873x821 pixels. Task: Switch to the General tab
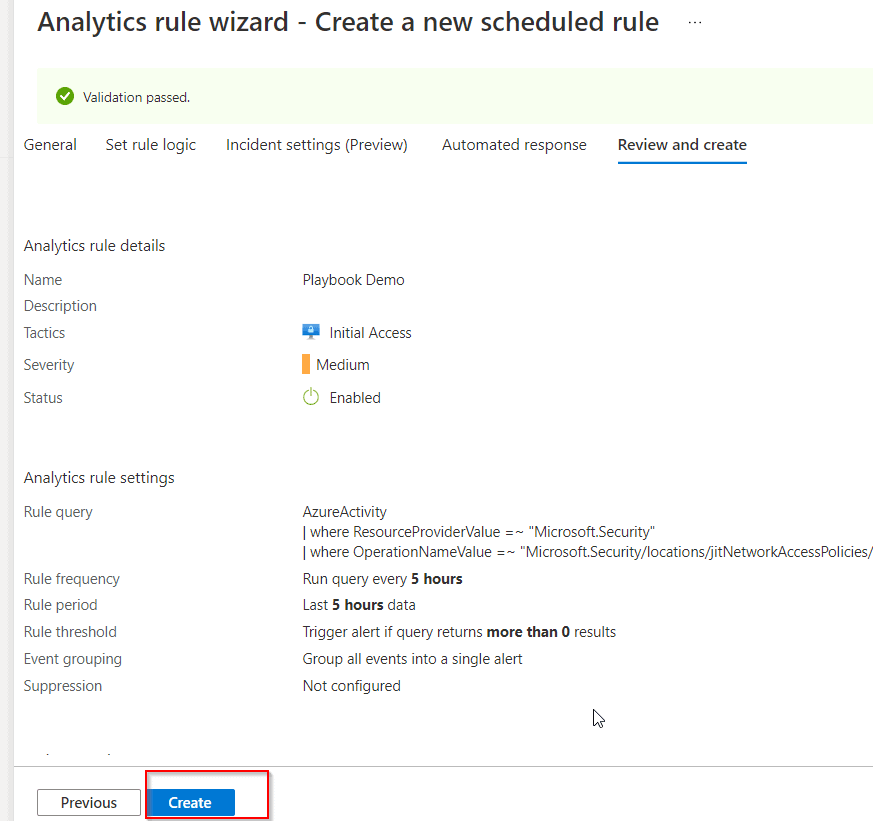pos(50,145)
